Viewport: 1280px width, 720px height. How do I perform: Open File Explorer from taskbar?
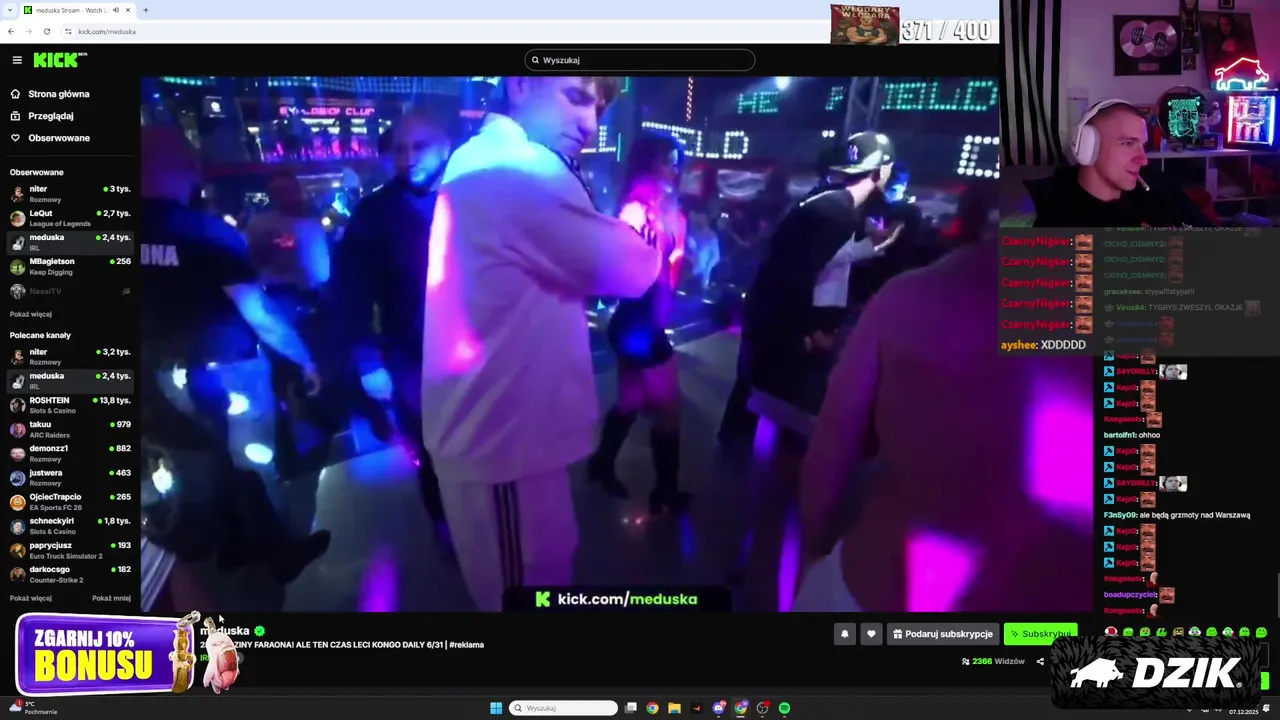[x=675, y=708]
